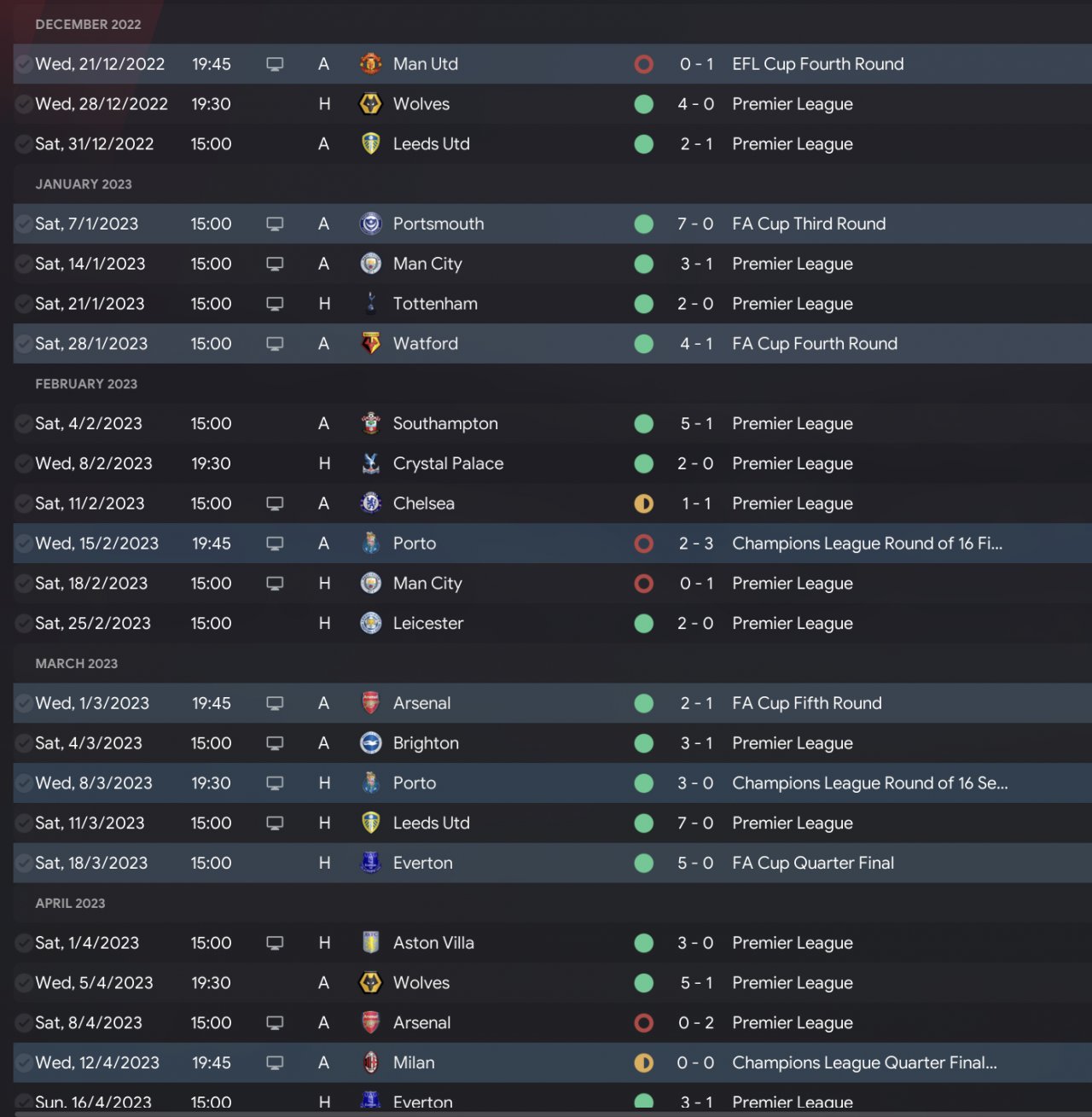Screen dimensions: 1092x1117
Task: Click the Brighton club crest icon
Action: pyautogui.click(x=370, y=743)
